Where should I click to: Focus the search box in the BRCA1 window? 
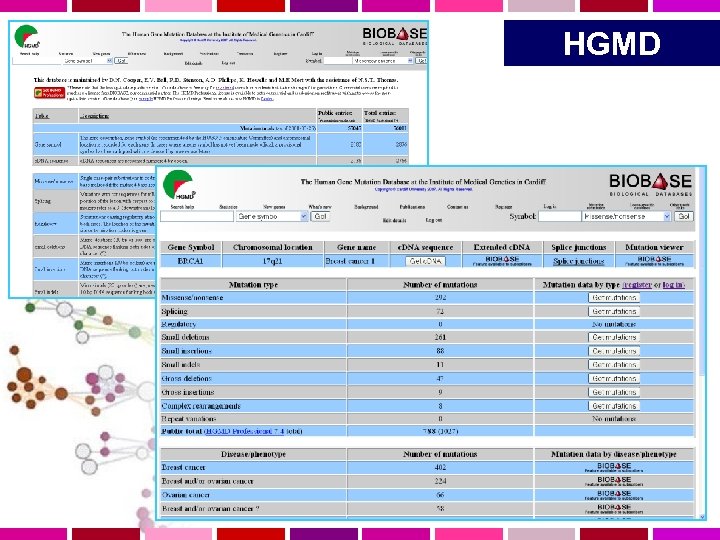(x=197, y=216)
